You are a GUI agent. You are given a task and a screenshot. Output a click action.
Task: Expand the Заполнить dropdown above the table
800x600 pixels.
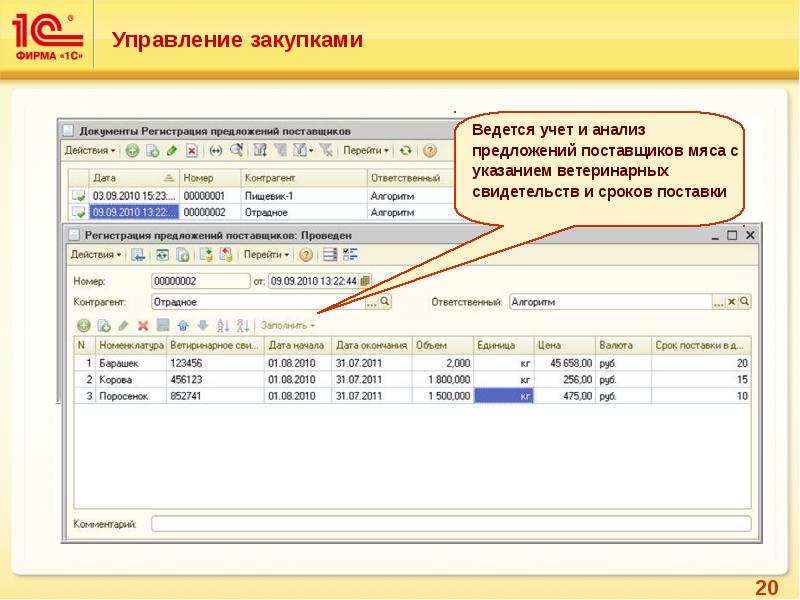287,325
